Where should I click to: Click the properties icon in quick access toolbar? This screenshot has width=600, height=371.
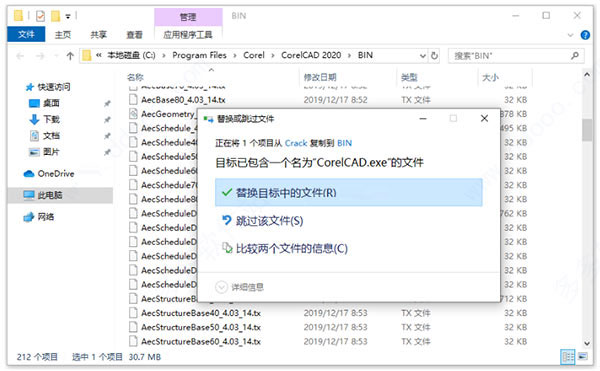[x=40, y=16]
